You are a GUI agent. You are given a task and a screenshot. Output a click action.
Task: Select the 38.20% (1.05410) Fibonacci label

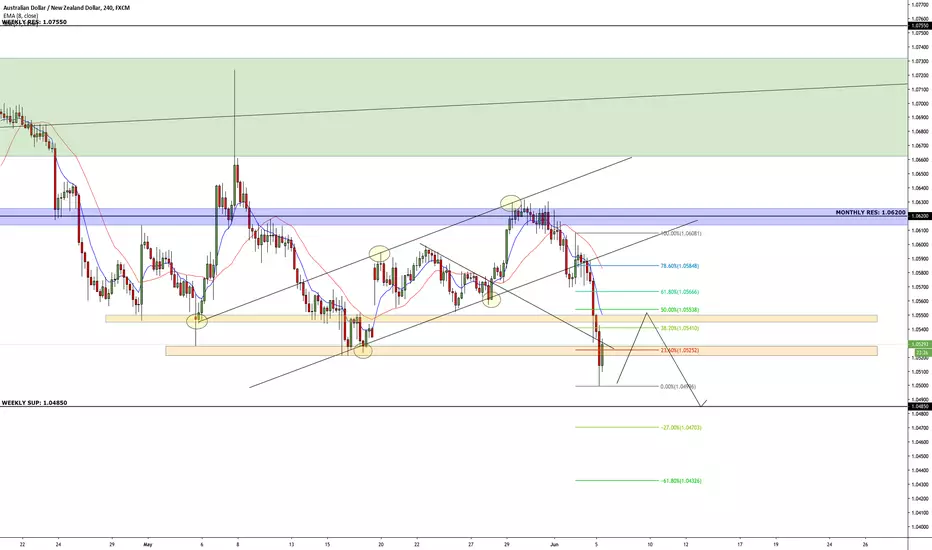coord(680,328)
